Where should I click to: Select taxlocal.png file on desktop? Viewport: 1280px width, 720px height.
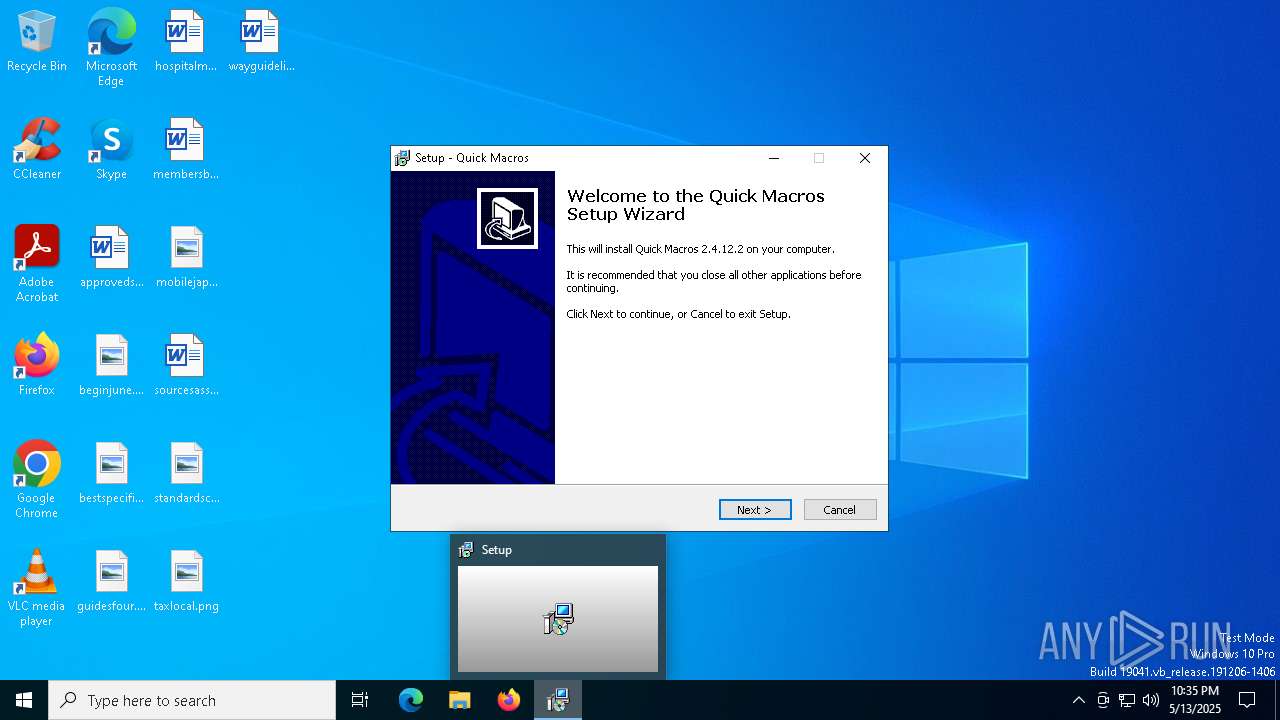point(186,582)
